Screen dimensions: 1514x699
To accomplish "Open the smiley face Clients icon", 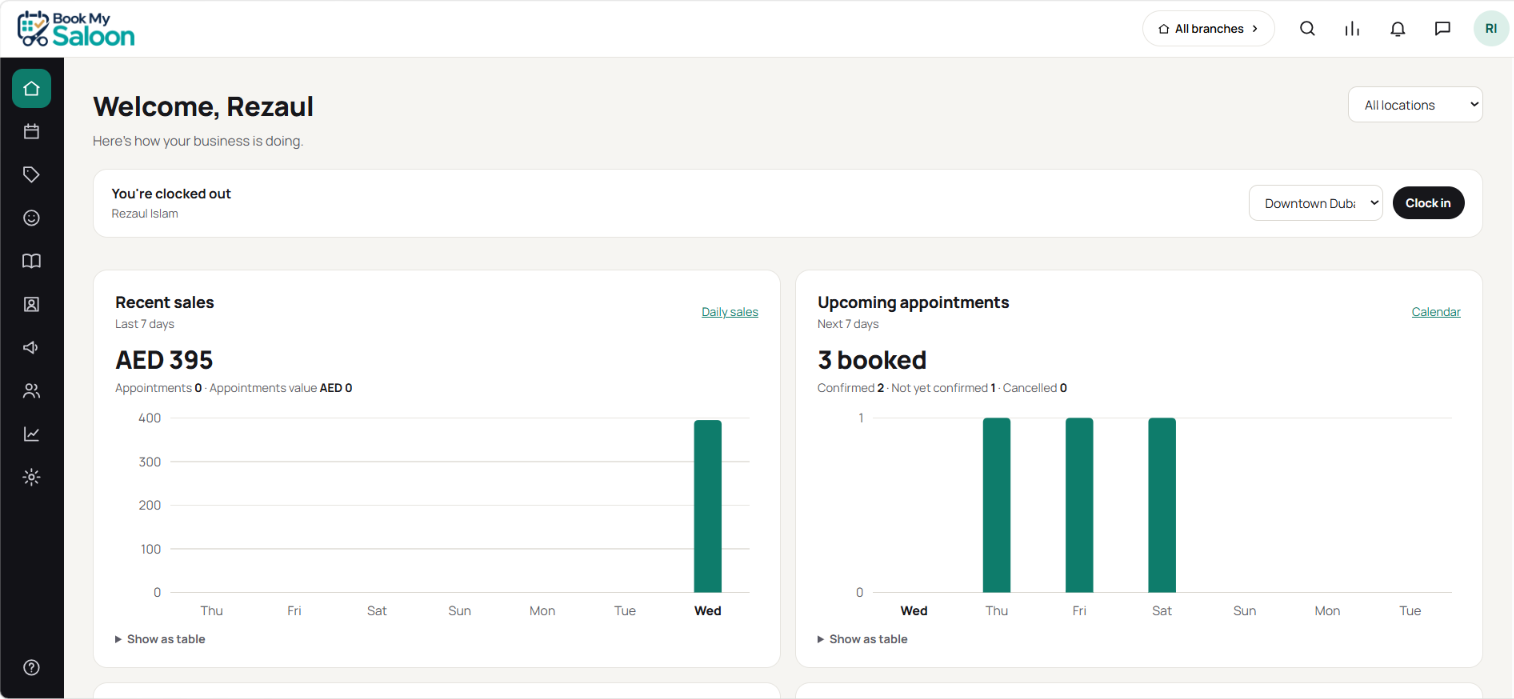I will [x=32, y=217].
